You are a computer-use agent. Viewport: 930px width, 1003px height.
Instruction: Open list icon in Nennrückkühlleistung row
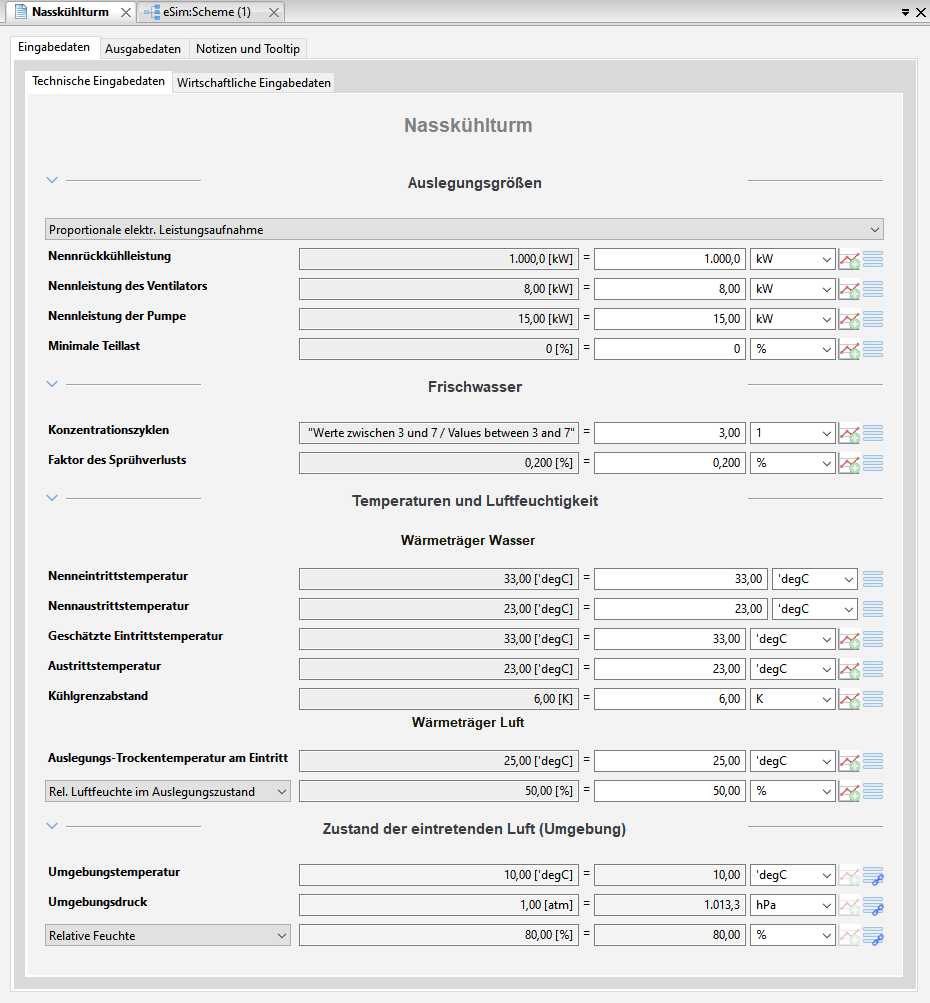point(873,260)
